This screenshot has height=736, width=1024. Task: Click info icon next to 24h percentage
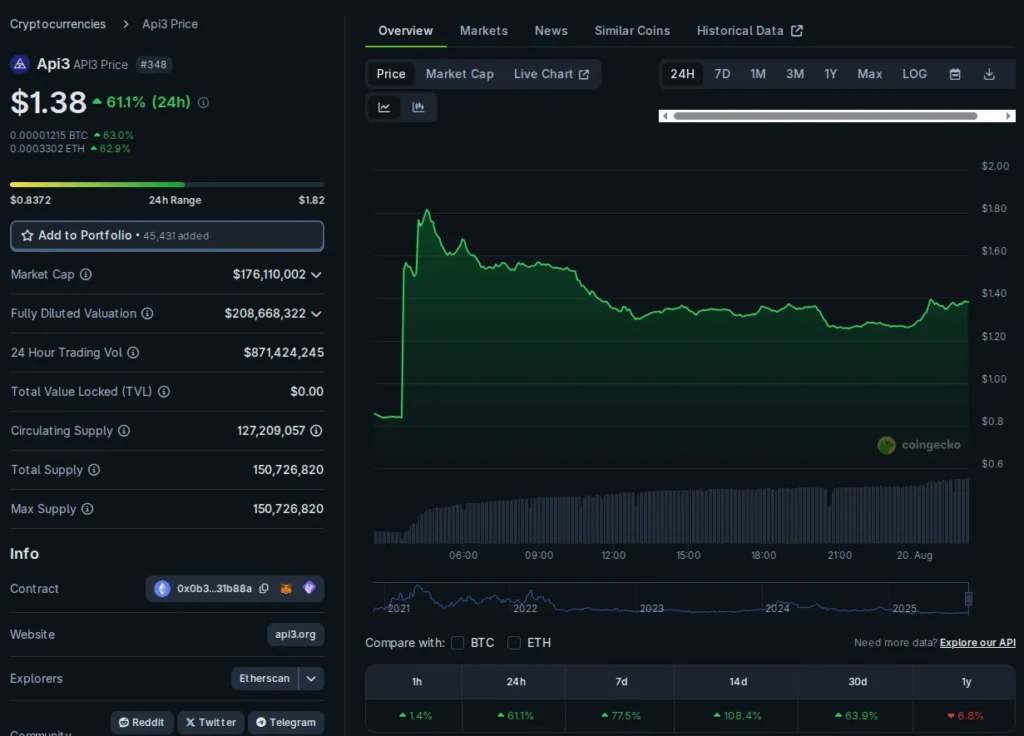coord(203,103)
